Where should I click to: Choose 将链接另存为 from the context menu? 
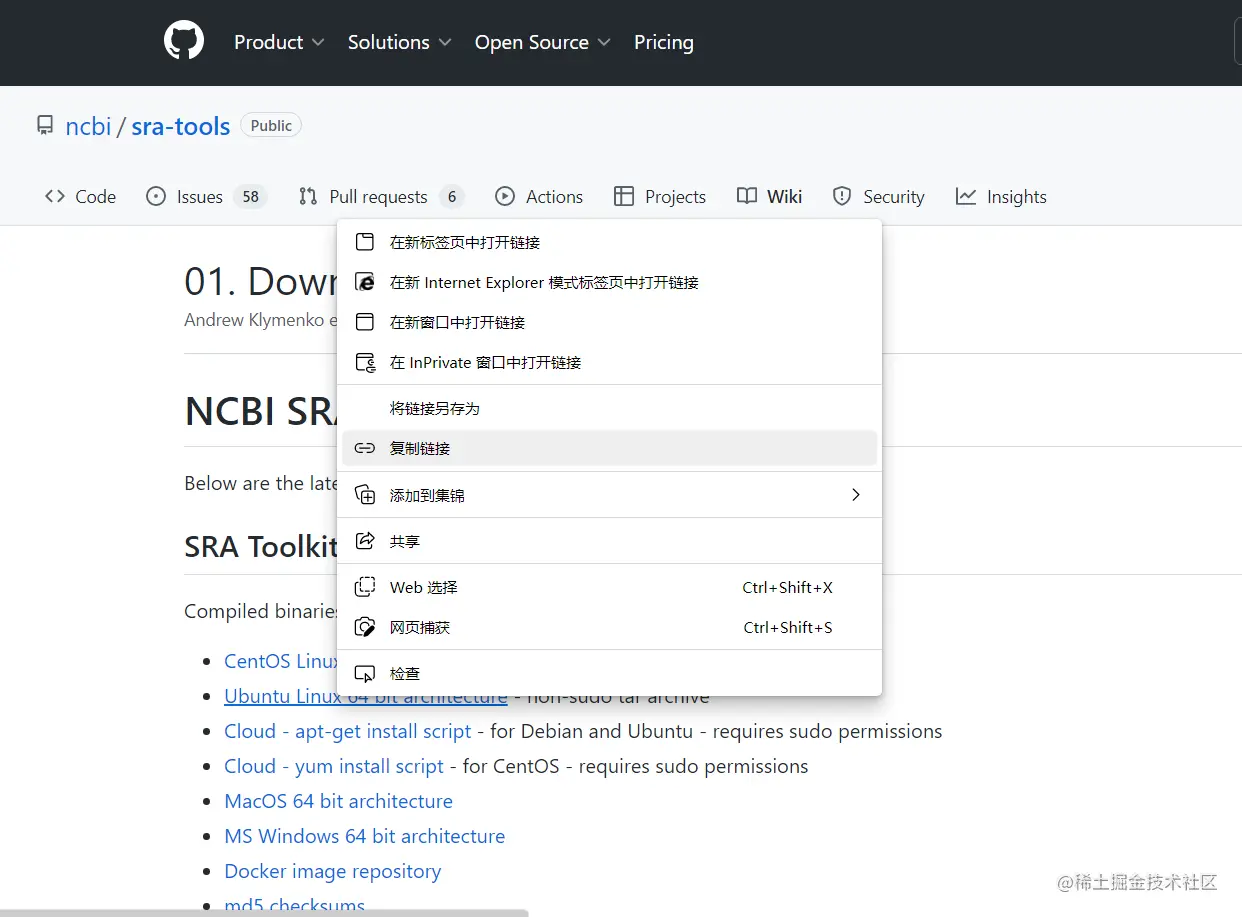click(x=609, y=408)
